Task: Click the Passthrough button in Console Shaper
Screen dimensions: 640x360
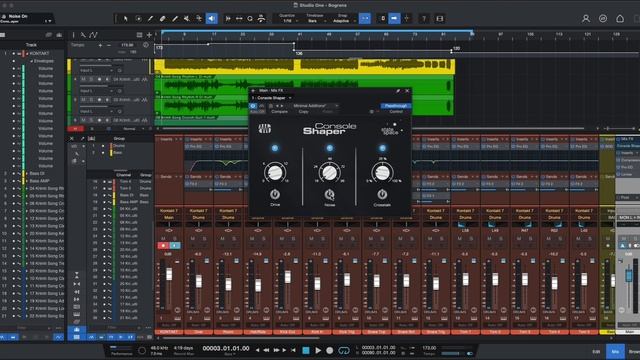Action: 396,106
